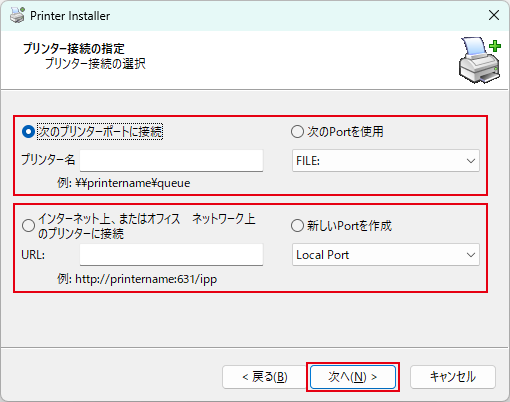The image size is (510, 402).
Task: Click the 次へ(N) > button
Action: (353, 377)
